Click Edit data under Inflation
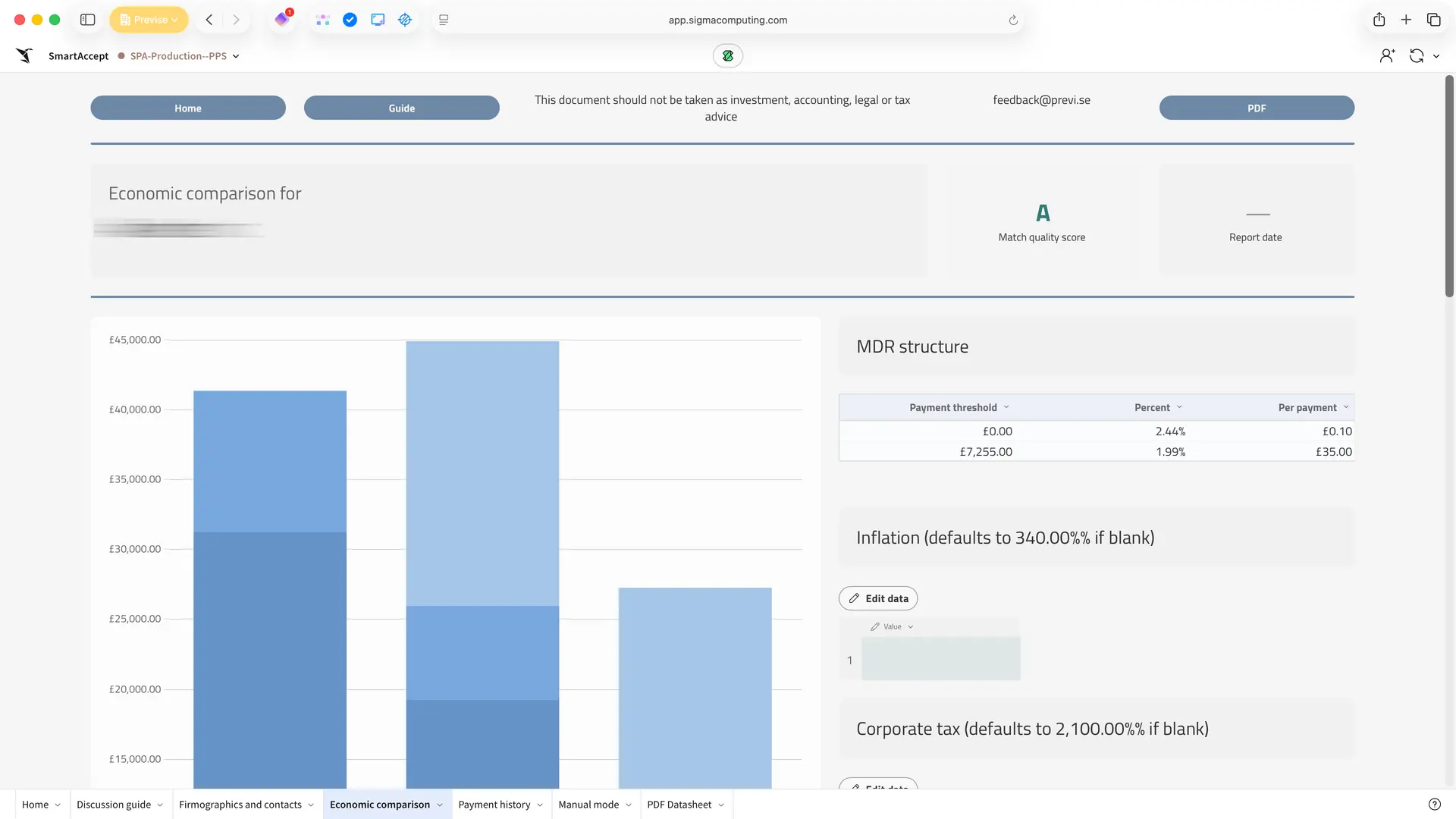The image size is (1456, 819). point(878,598)
